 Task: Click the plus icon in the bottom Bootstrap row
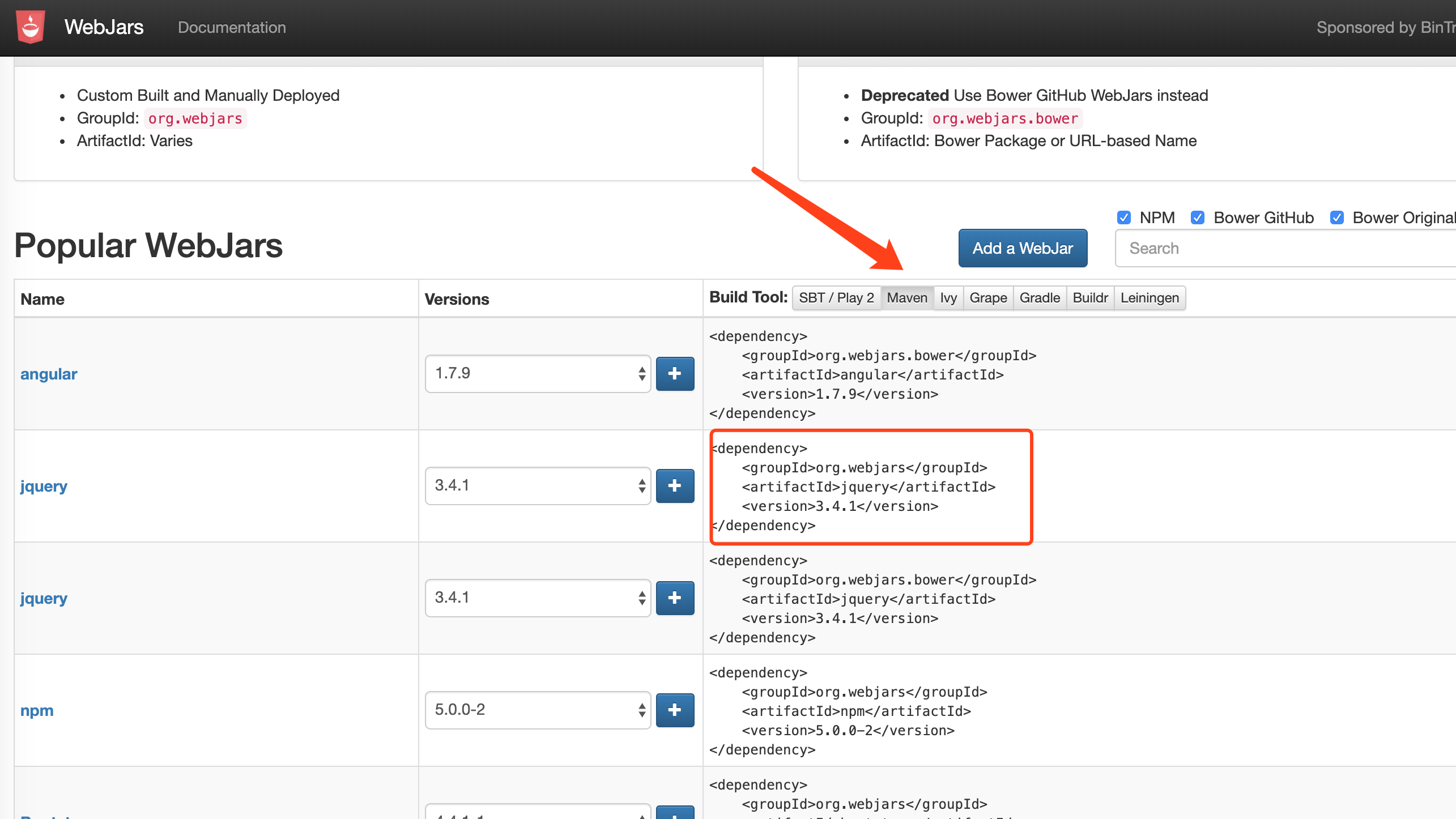coord(675,814)
